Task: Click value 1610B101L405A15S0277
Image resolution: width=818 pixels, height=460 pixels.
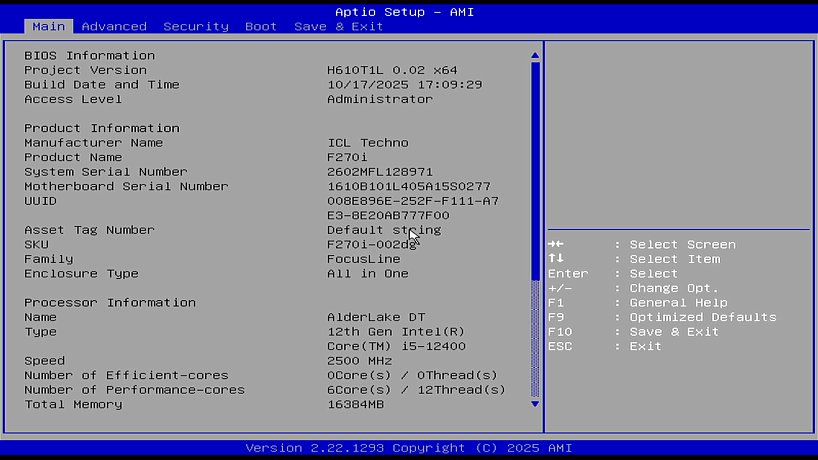Action: 409,186
